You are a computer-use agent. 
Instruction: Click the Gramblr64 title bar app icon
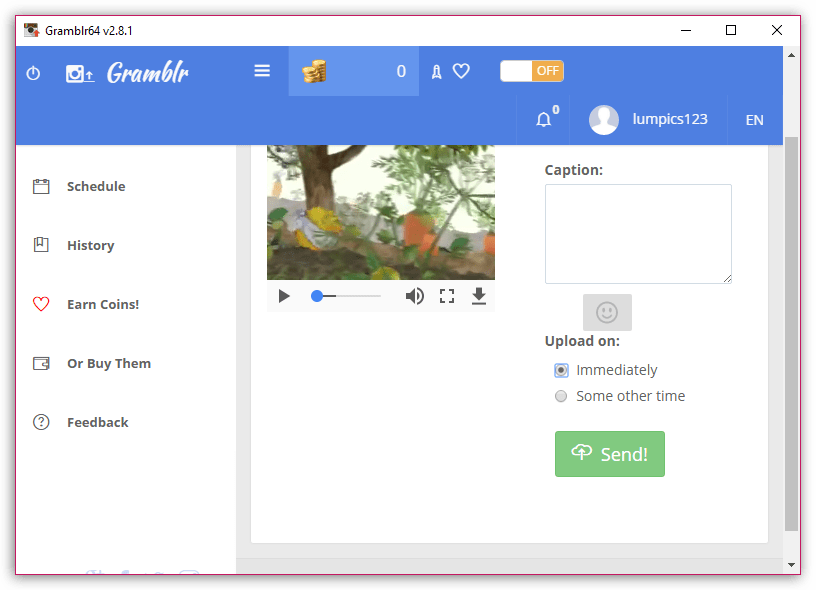click(32, 30)
